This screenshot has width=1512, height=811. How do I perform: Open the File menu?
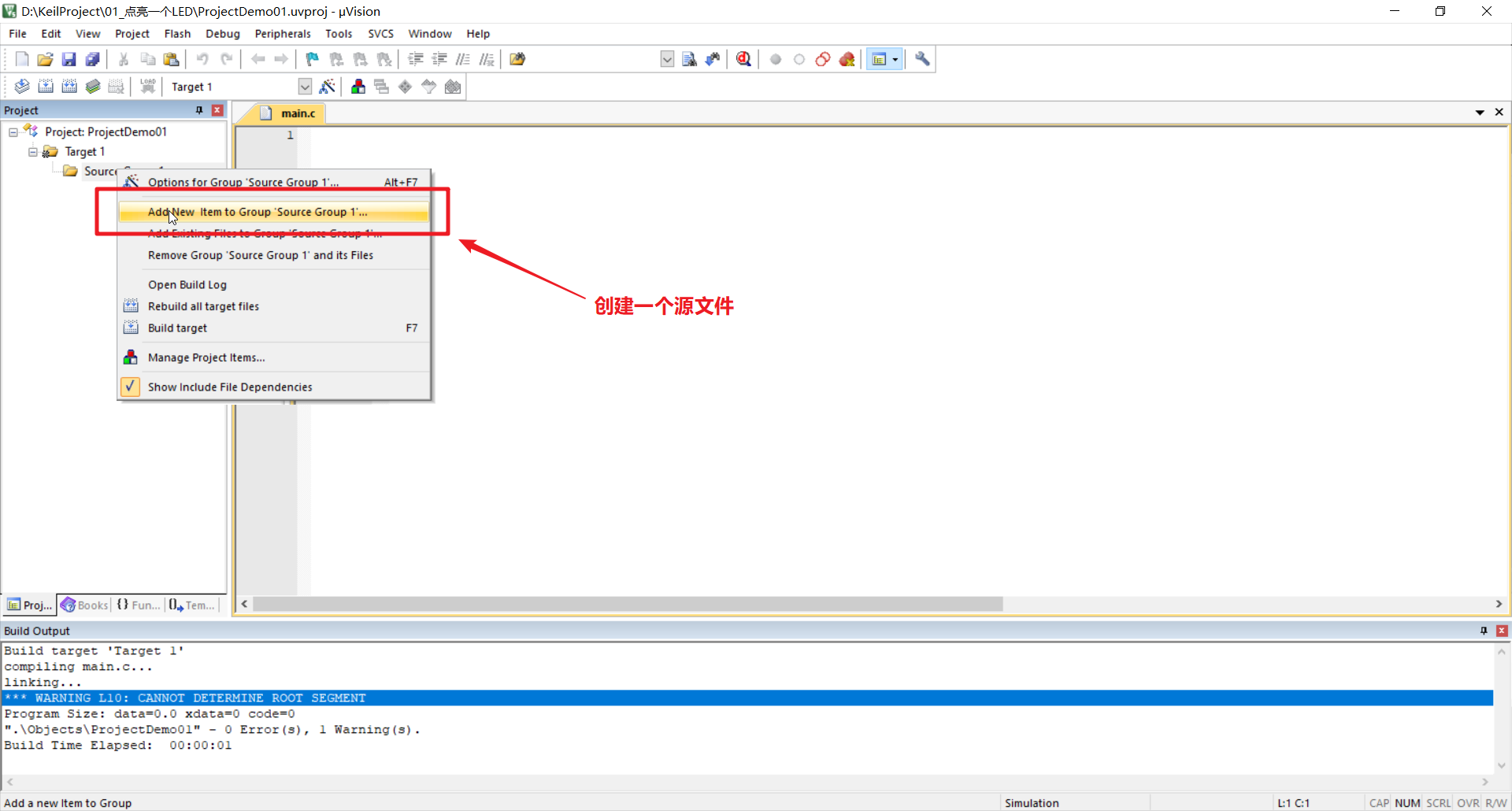(x=17, y=34)
